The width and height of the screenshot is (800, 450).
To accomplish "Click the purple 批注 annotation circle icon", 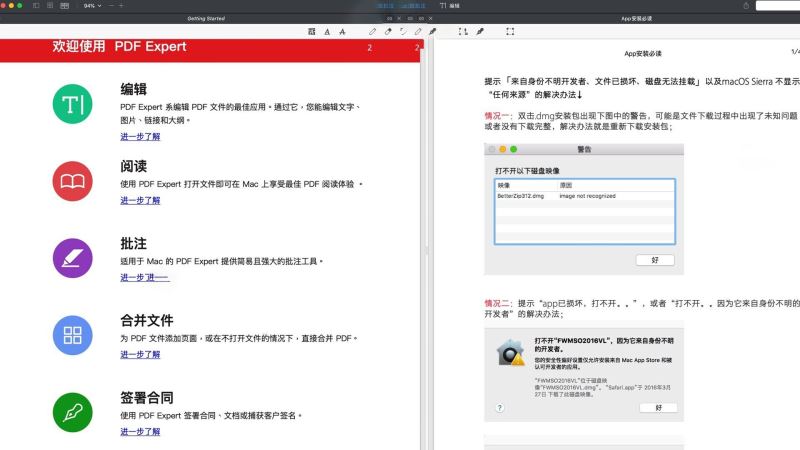I will pos(72,258).
